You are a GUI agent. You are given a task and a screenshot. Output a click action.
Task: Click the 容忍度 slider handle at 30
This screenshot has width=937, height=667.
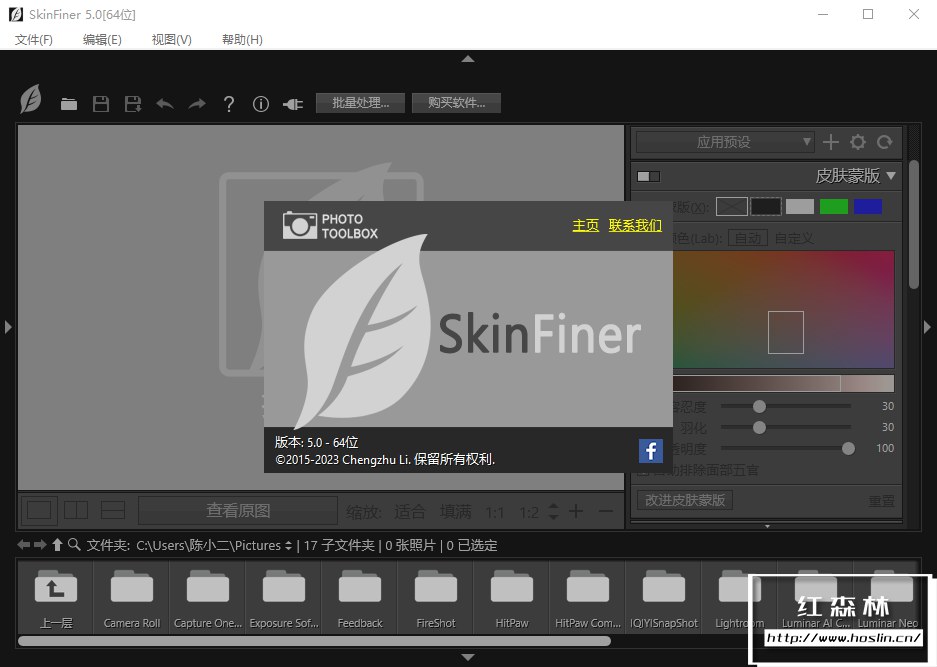point(759,406)
